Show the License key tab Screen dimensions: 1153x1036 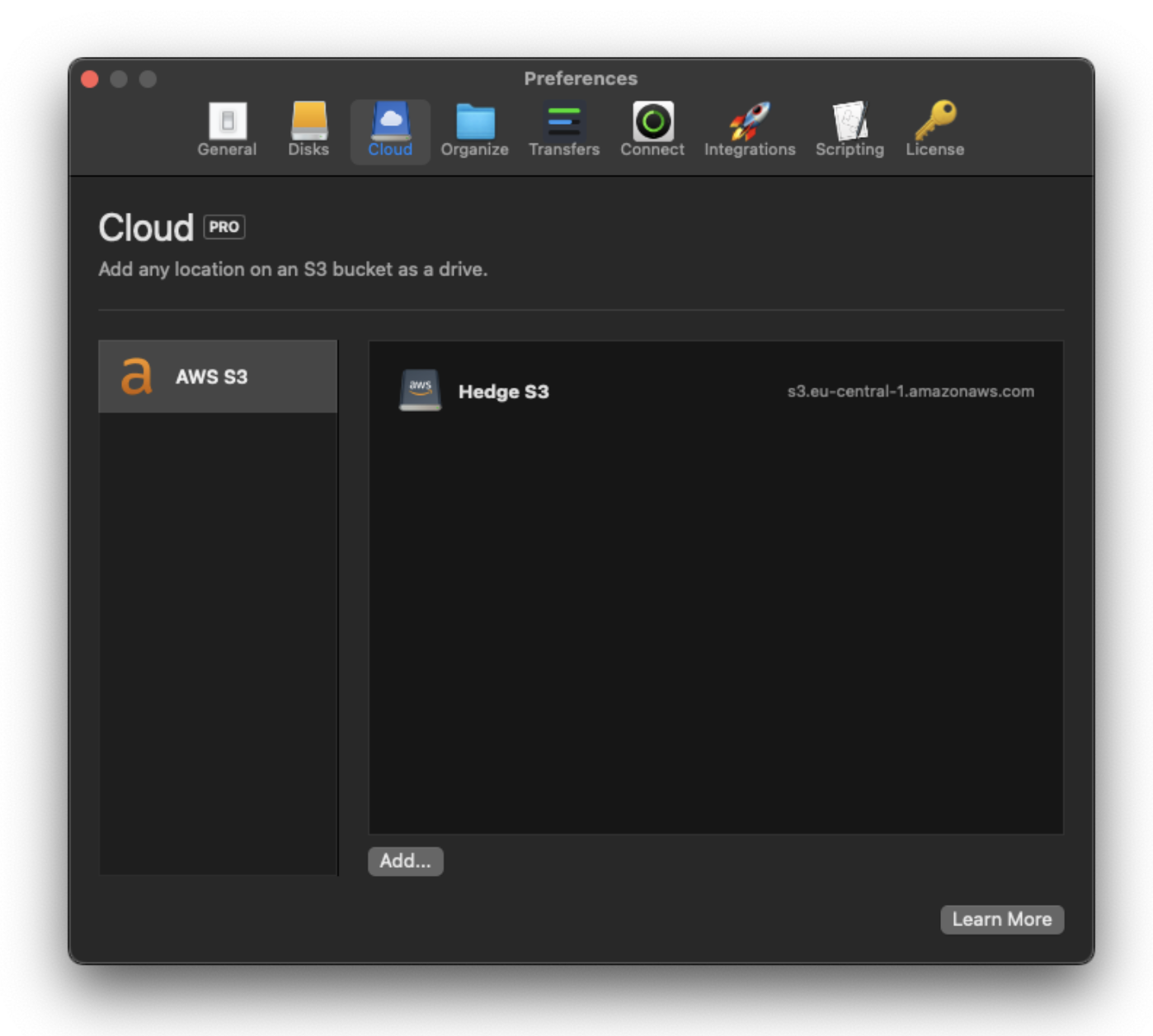[x=934, y=129]
